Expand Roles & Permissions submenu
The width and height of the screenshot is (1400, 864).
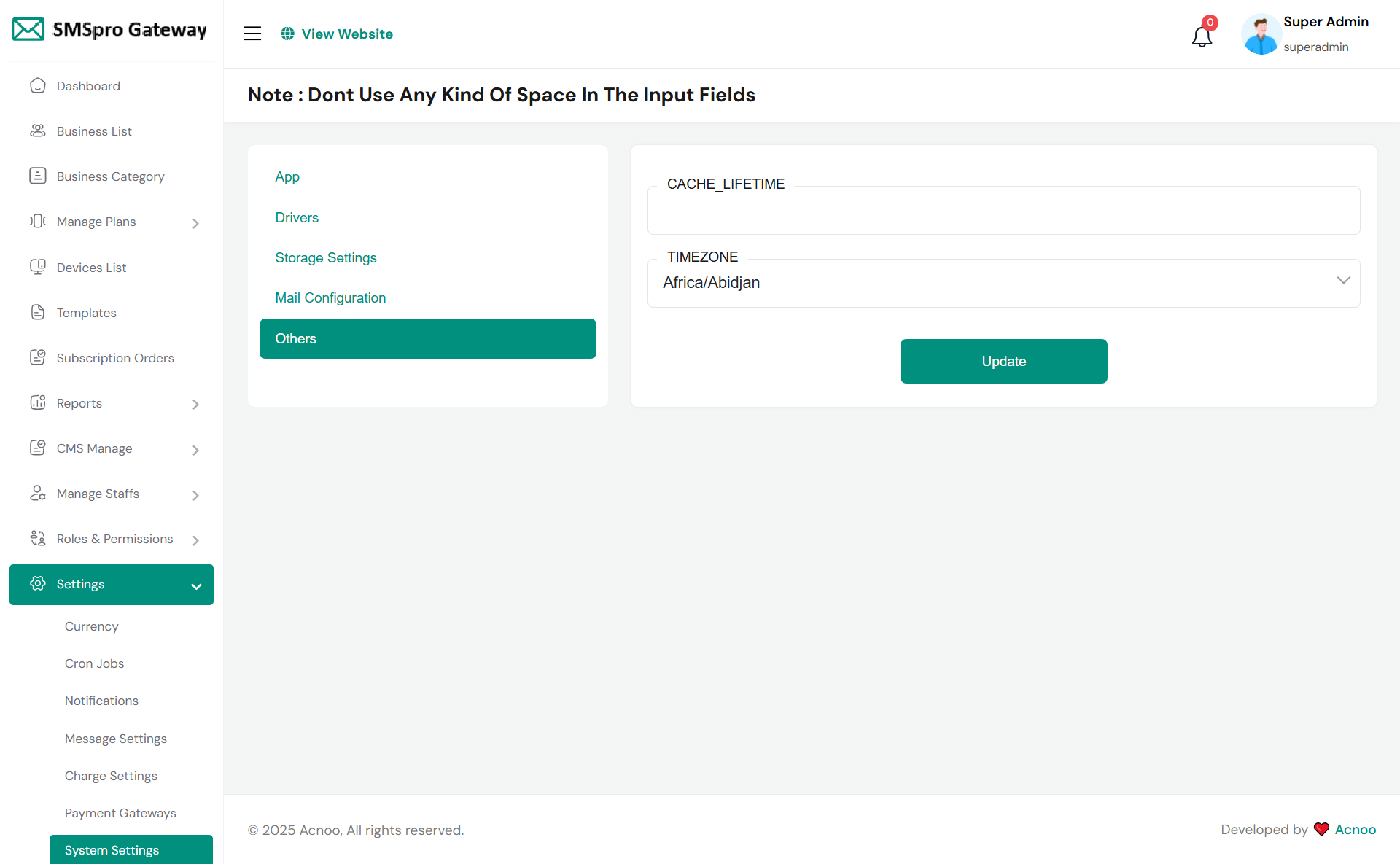(195, 540)
